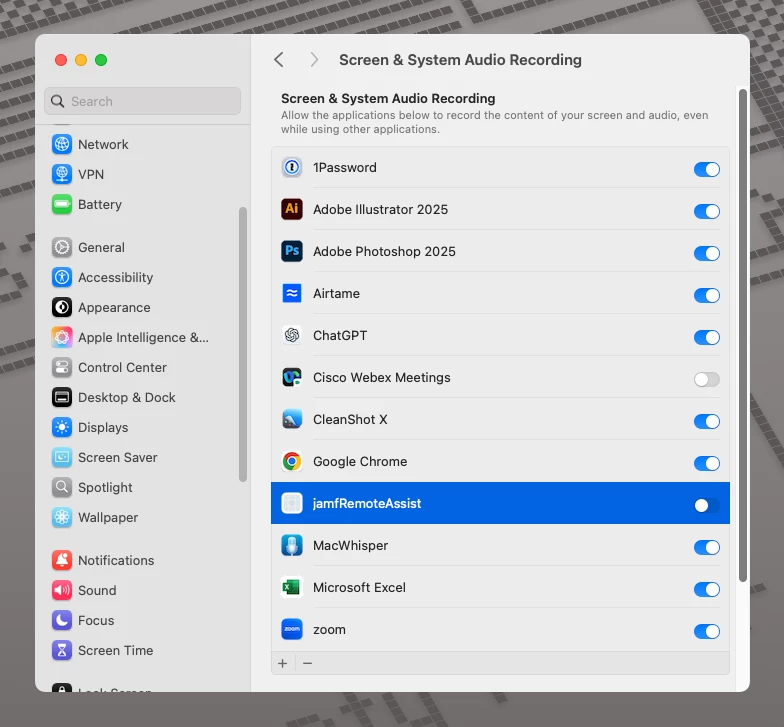The width and height of the screenshot is (784, 727).
Task: Click the green full-screen window button
Action: coord(101,60)
